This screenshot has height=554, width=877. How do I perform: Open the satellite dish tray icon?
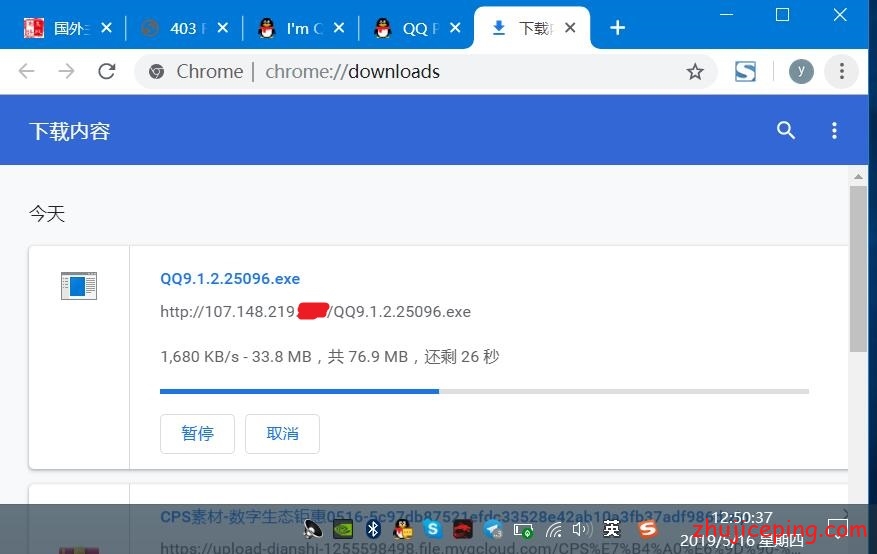pos(313,529)
